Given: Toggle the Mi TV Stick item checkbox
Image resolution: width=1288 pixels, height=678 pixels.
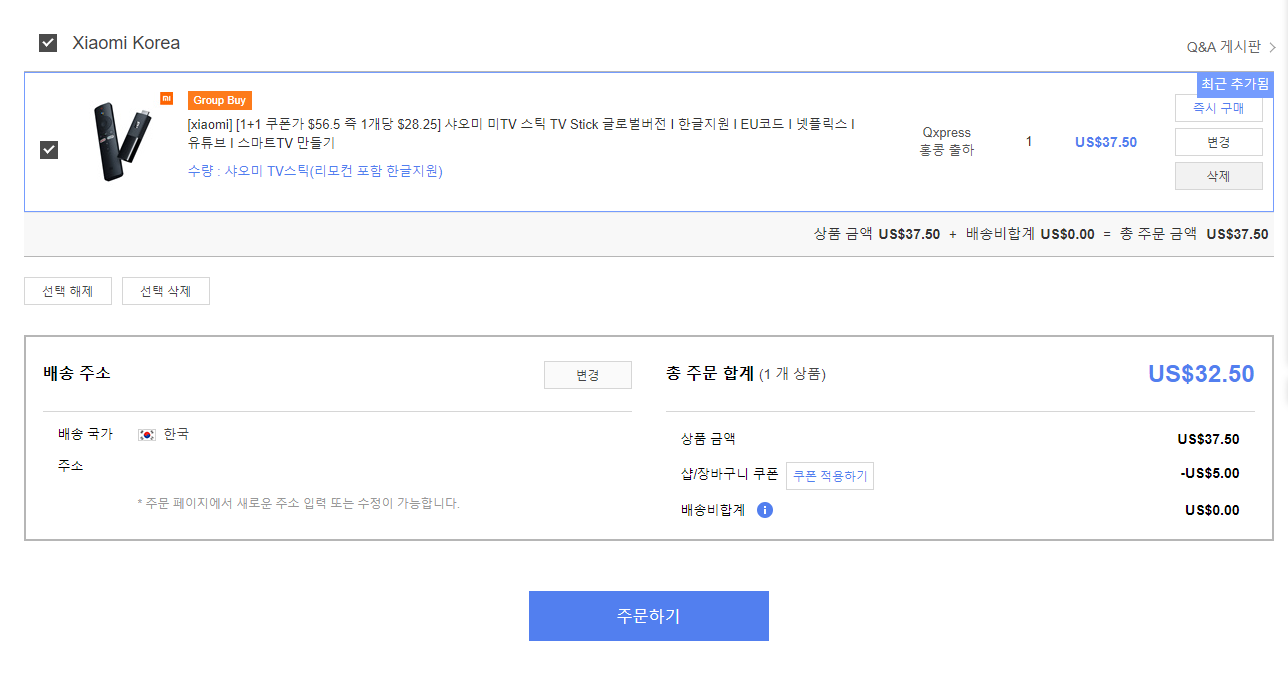Looking at the screenshot, I should click(x=49, y=150).
